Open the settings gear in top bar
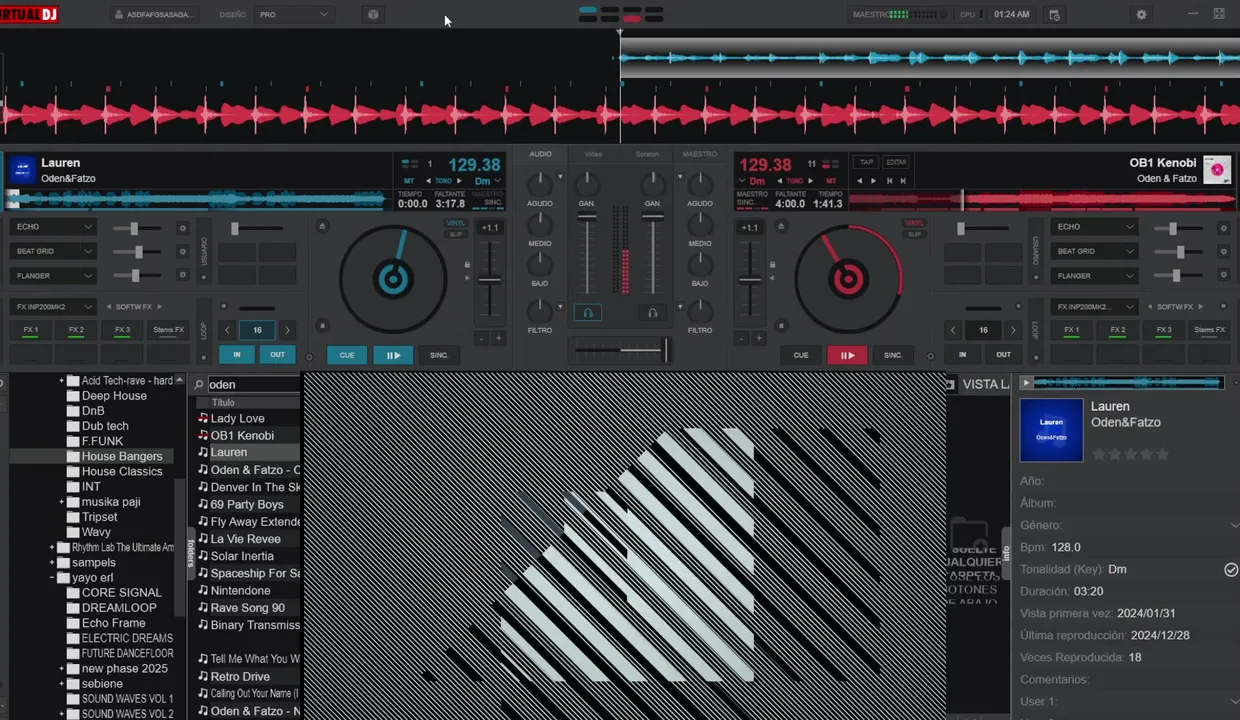1240x720 pixels. [1141, 15]
